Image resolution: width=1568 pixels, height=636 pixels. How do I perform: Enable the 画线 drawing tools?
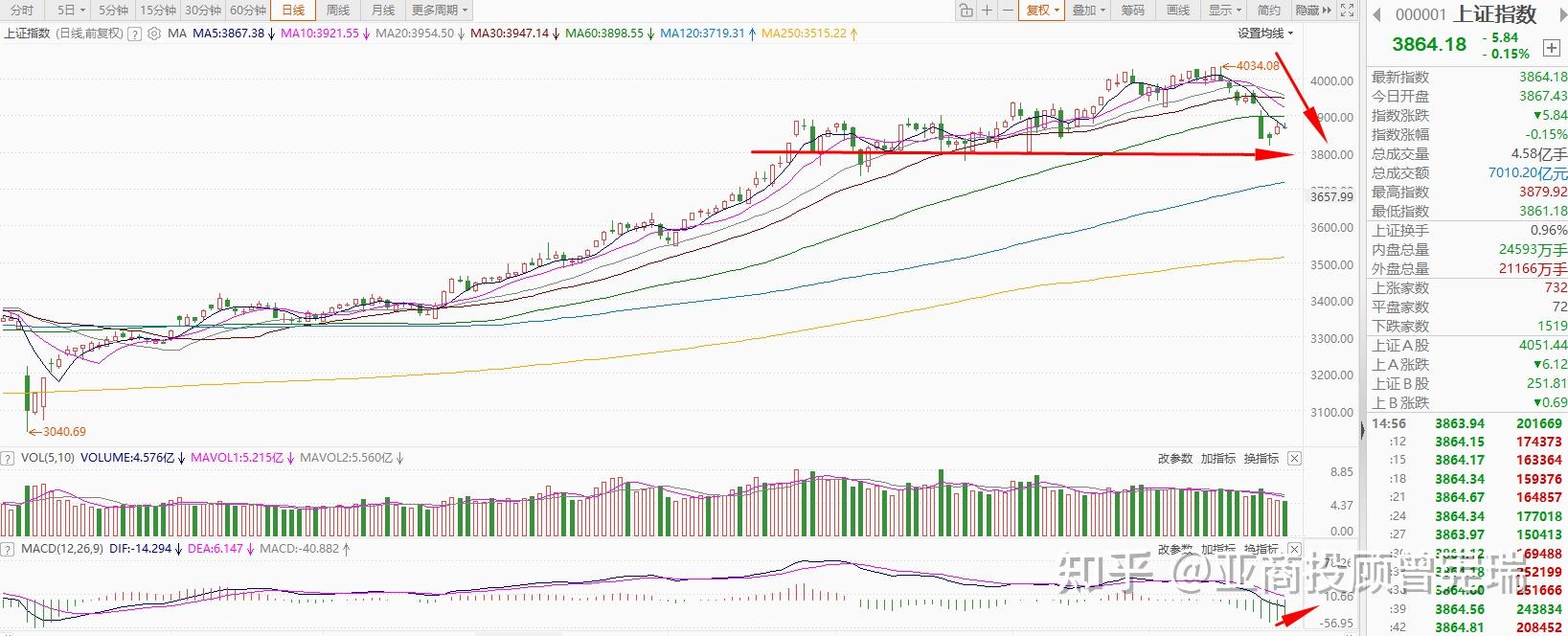1178,11
